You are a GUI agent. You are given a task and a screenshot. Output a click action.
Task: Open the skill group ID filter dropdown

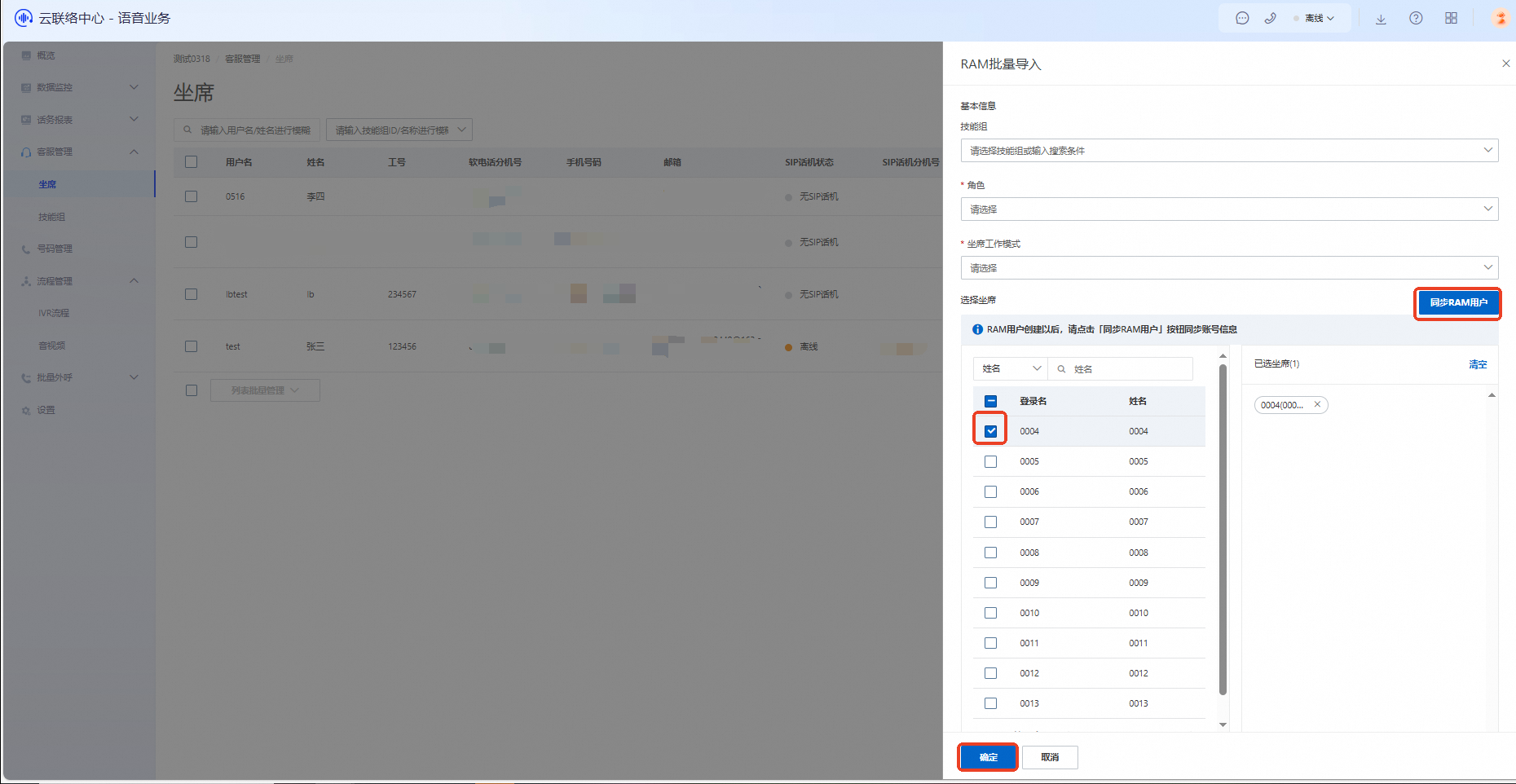point(399,130)
